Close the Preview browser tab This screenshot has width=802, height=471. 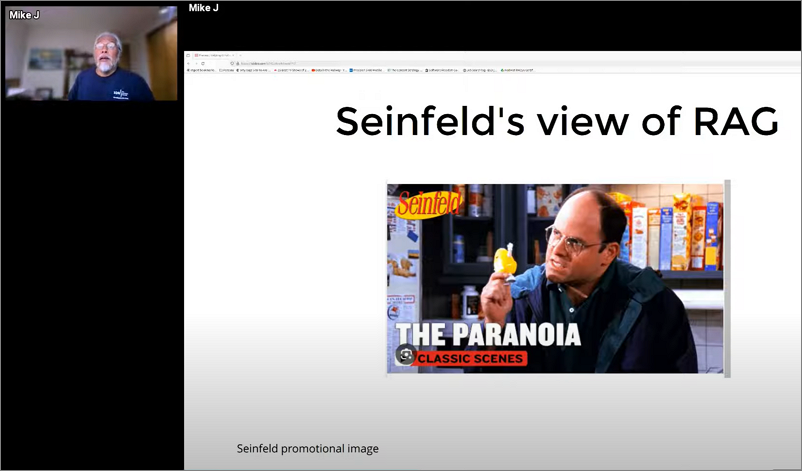[x=233, y=55]
